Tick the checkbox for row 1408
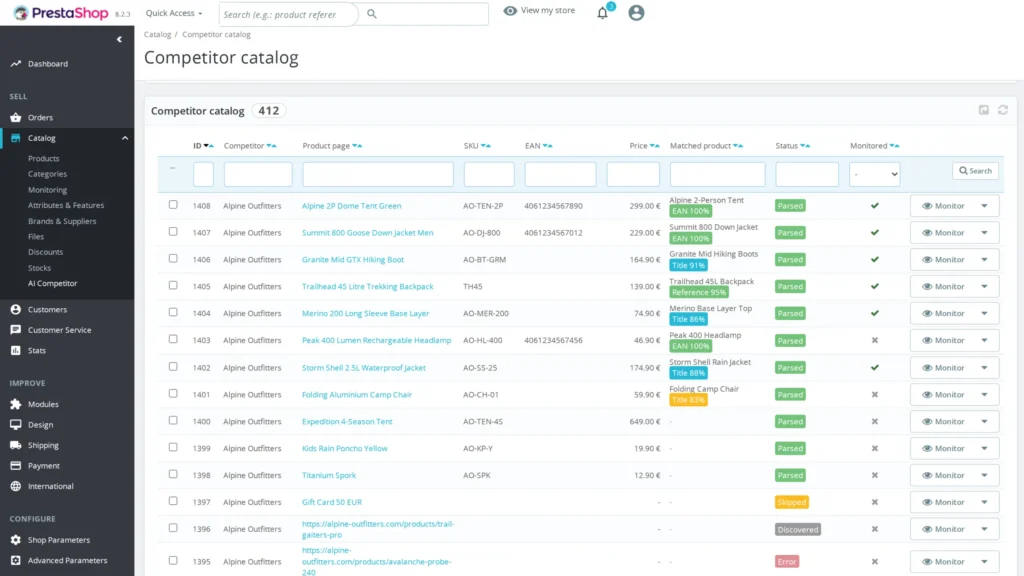Screen dimensions: 1024x576 (x=173, y=204)
